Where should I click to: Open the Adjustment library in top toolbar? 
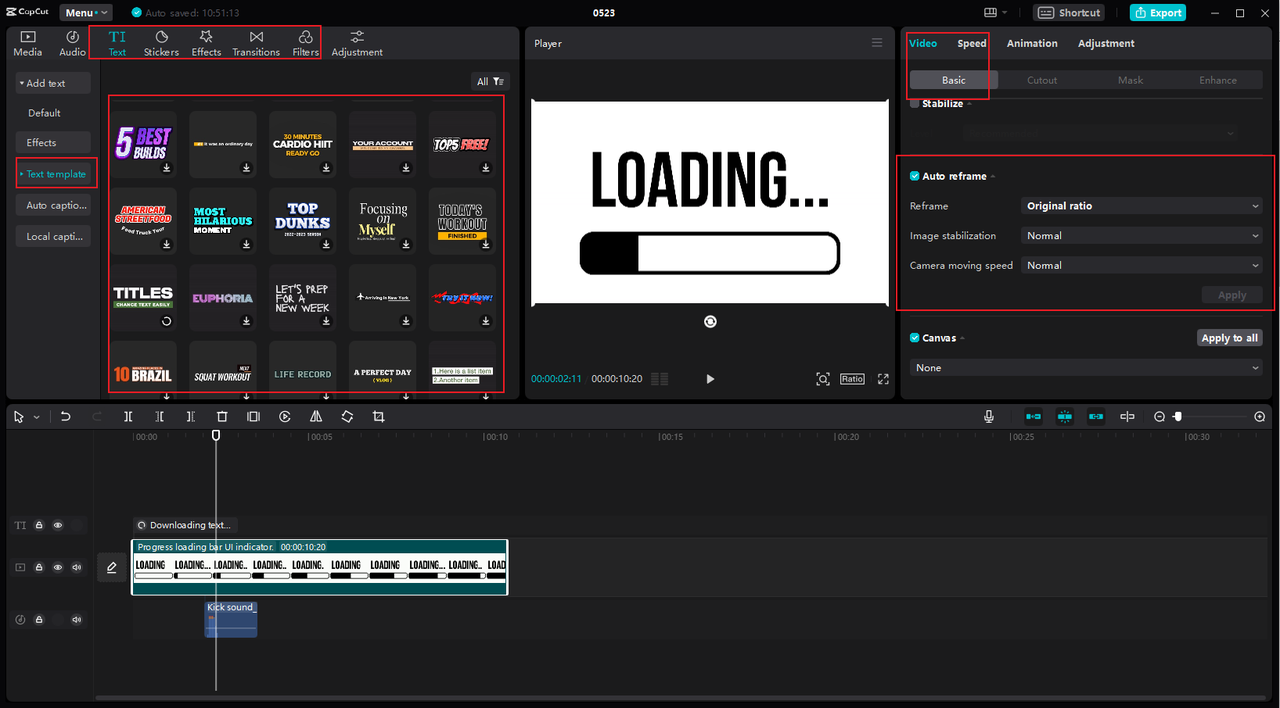357,43
